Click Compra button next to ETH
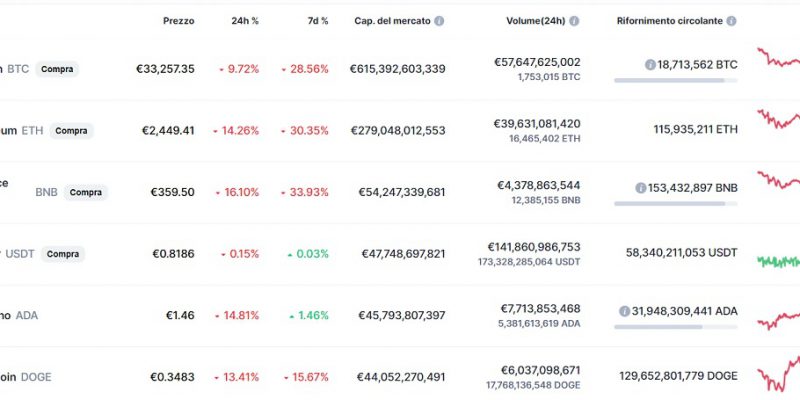 [71, 131]
